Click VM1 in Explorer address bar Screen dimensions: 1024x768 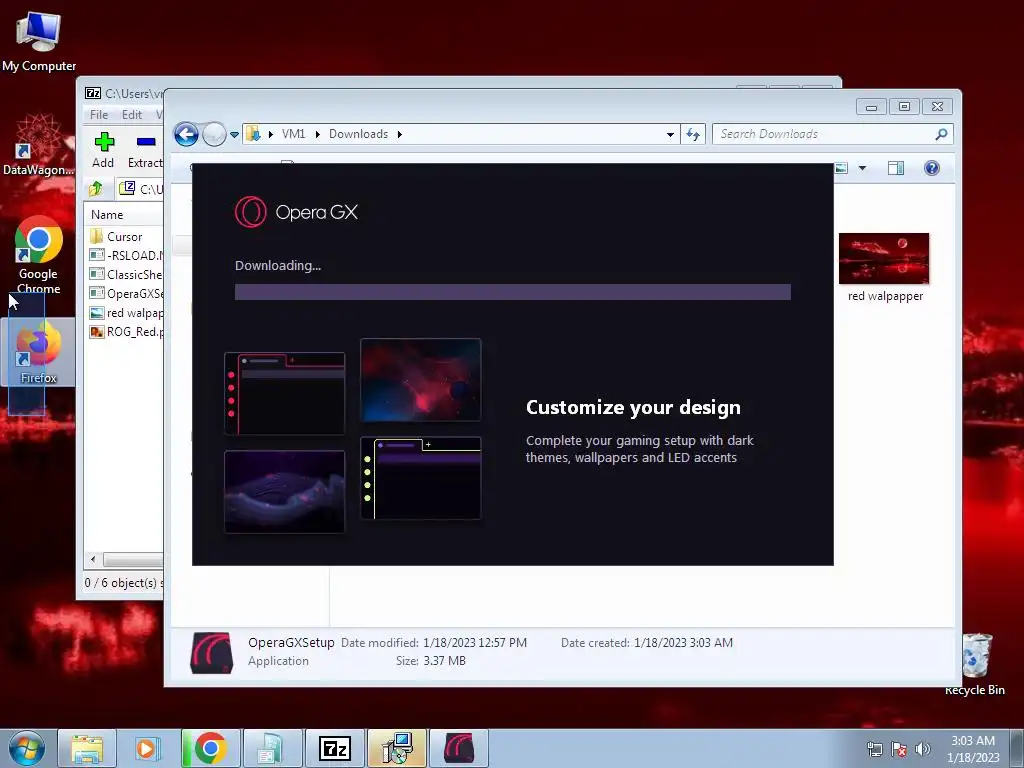point(293,134)
